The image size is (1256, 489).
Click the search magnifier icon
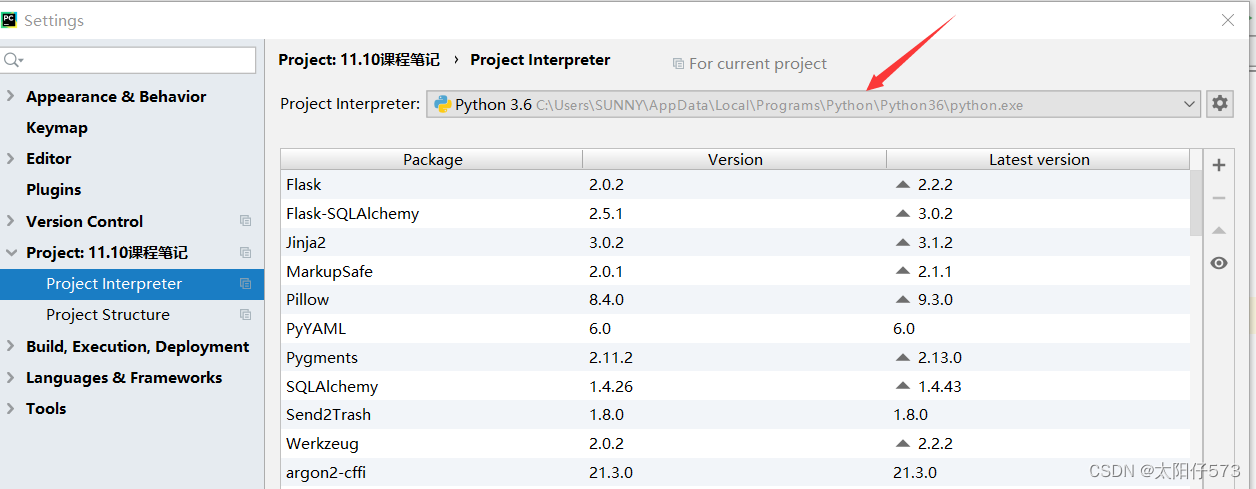[13, 61]
